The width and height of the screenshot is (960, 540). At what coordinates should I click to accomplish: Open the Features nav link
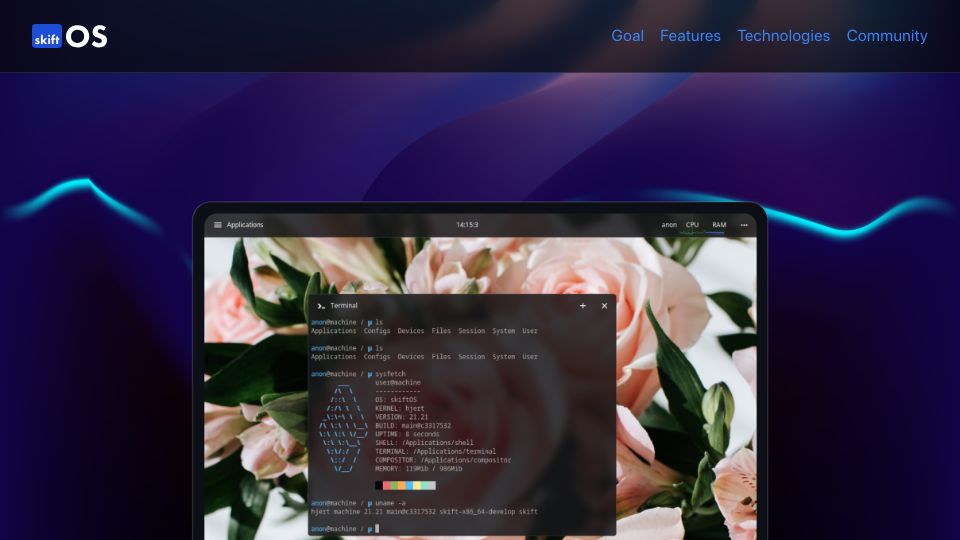[x=690, y=36]
